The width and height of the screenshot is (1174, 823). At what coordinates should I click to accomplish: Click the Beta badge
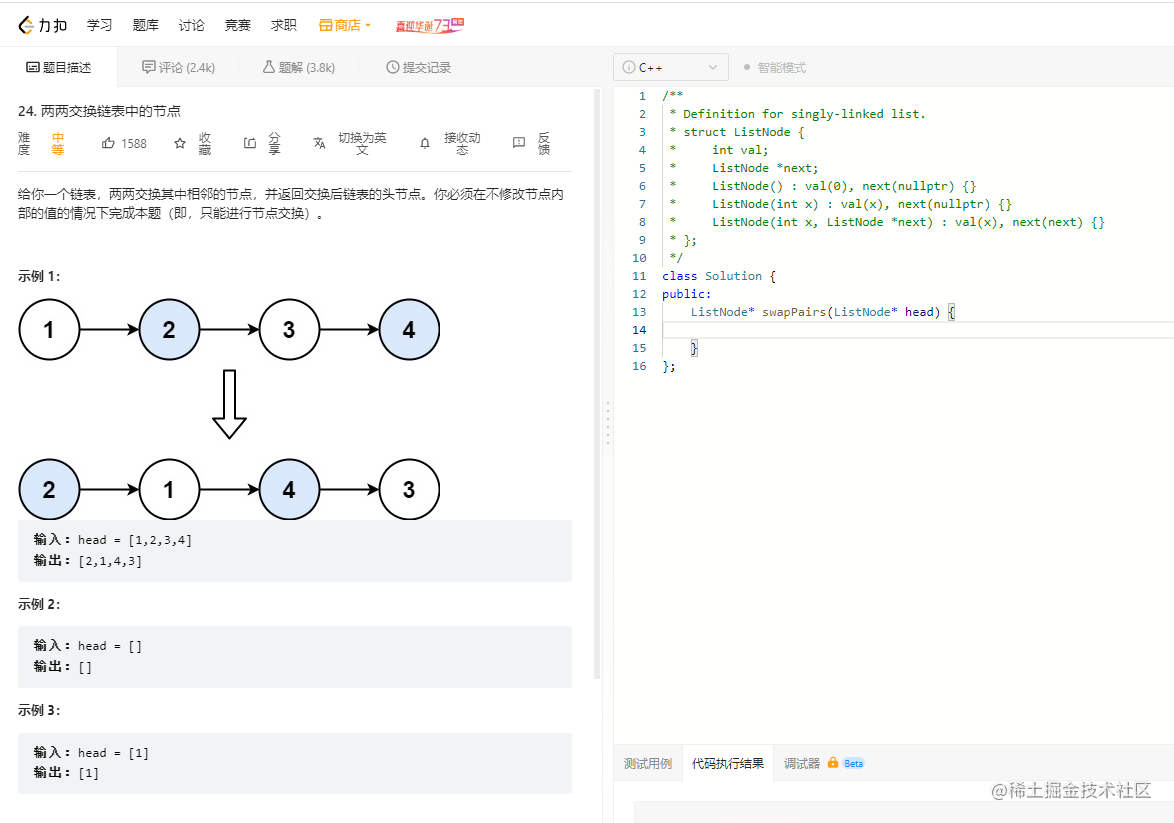tap(854, 763)
